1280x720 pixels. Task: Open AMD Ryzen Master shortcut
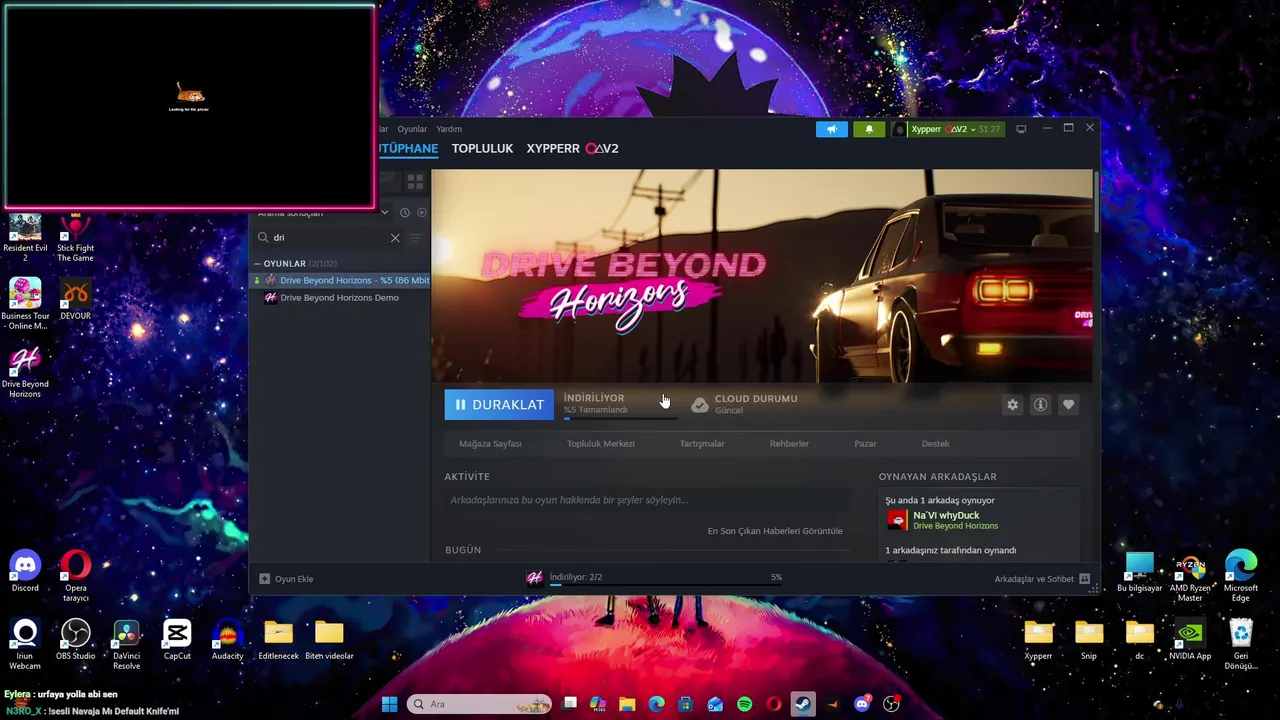point(1190,577)
